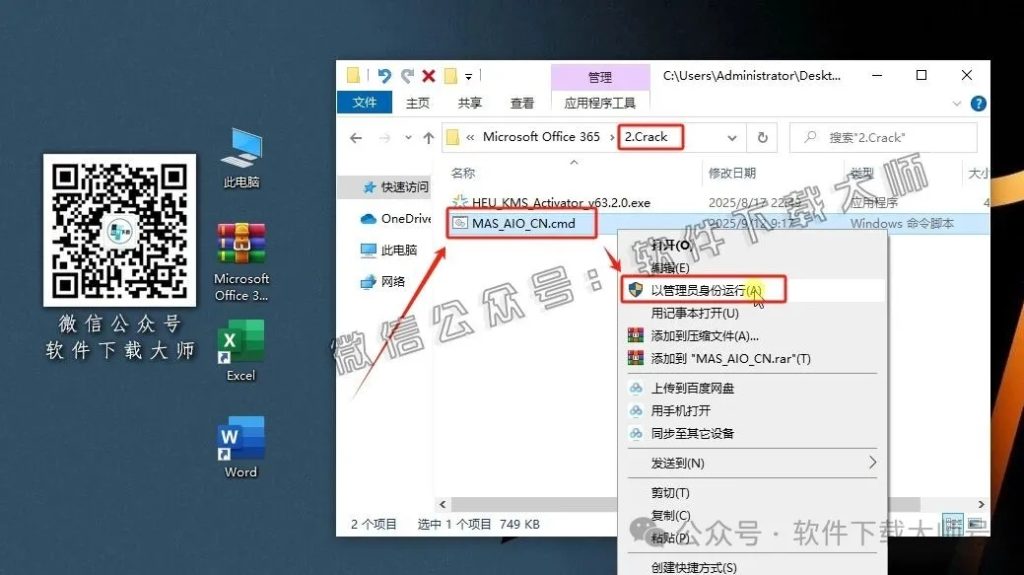Go forward with the forward arrow
The height and width of the screenshot is (575, 1024).
coord(385,138)
